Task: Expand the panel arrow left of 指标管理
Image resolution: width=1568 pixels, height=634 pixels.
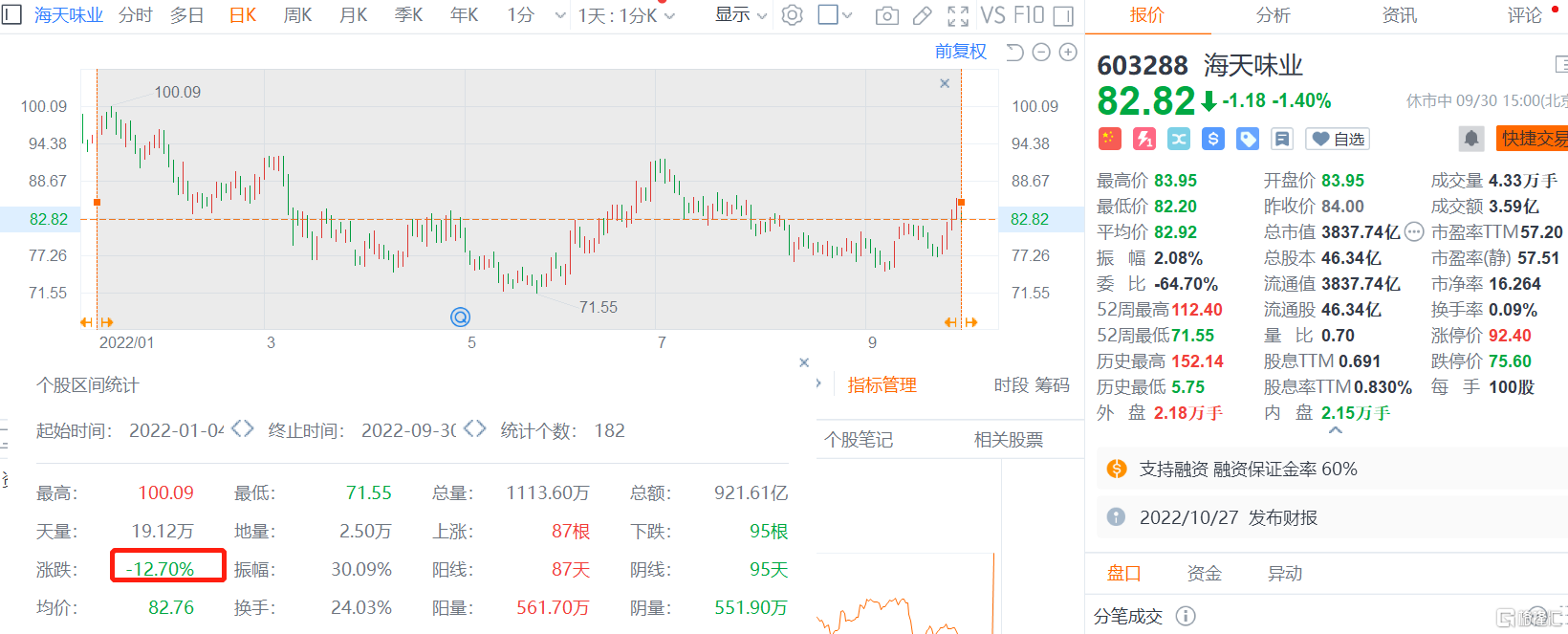Action: [x=818, y=383]
